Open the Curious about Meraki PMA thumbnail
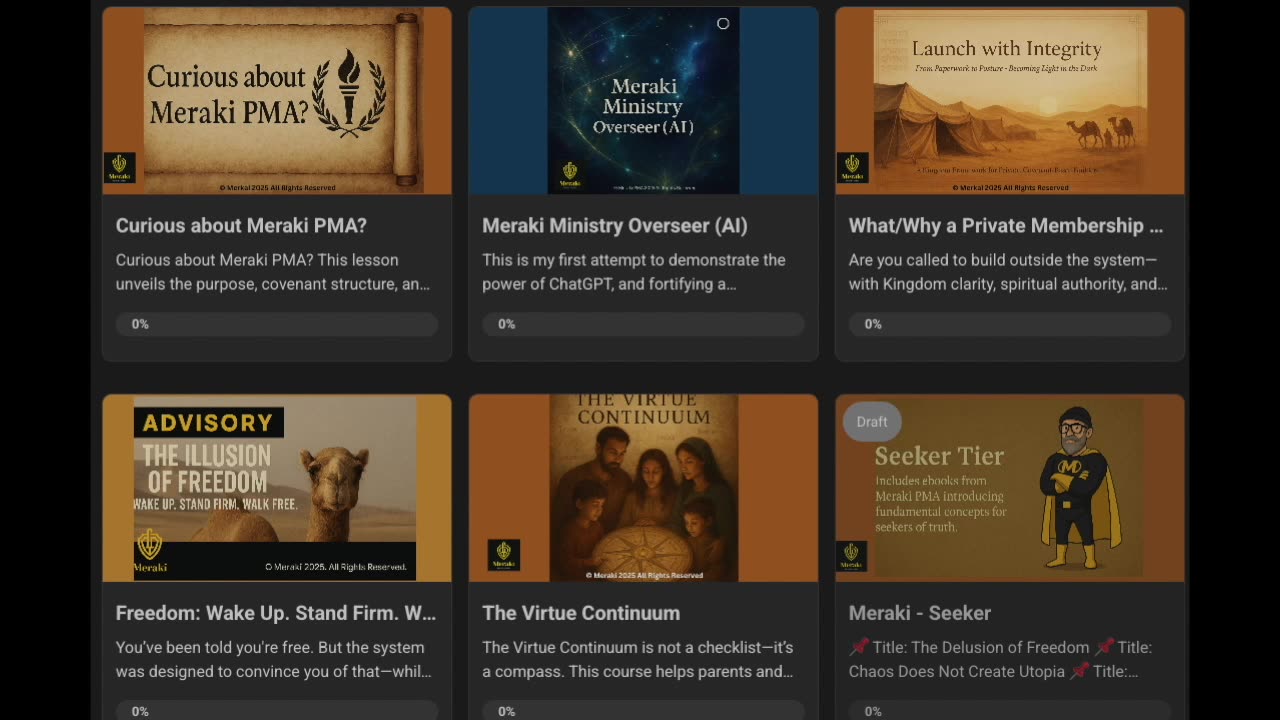This screenshot has height=720, width=1280. [x=277, y=100]
